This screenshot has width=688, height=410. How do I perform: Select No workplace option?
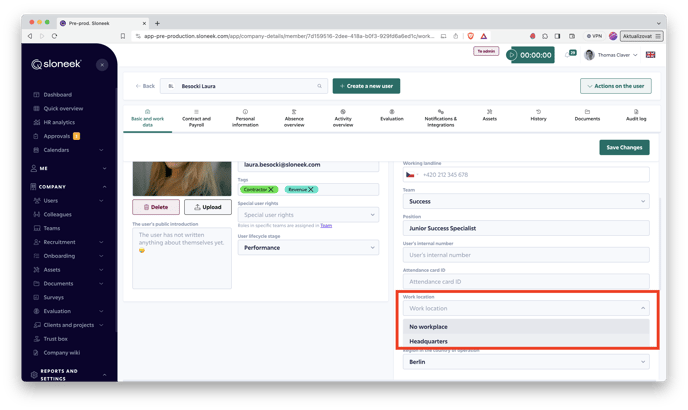[x=526, y=327]
